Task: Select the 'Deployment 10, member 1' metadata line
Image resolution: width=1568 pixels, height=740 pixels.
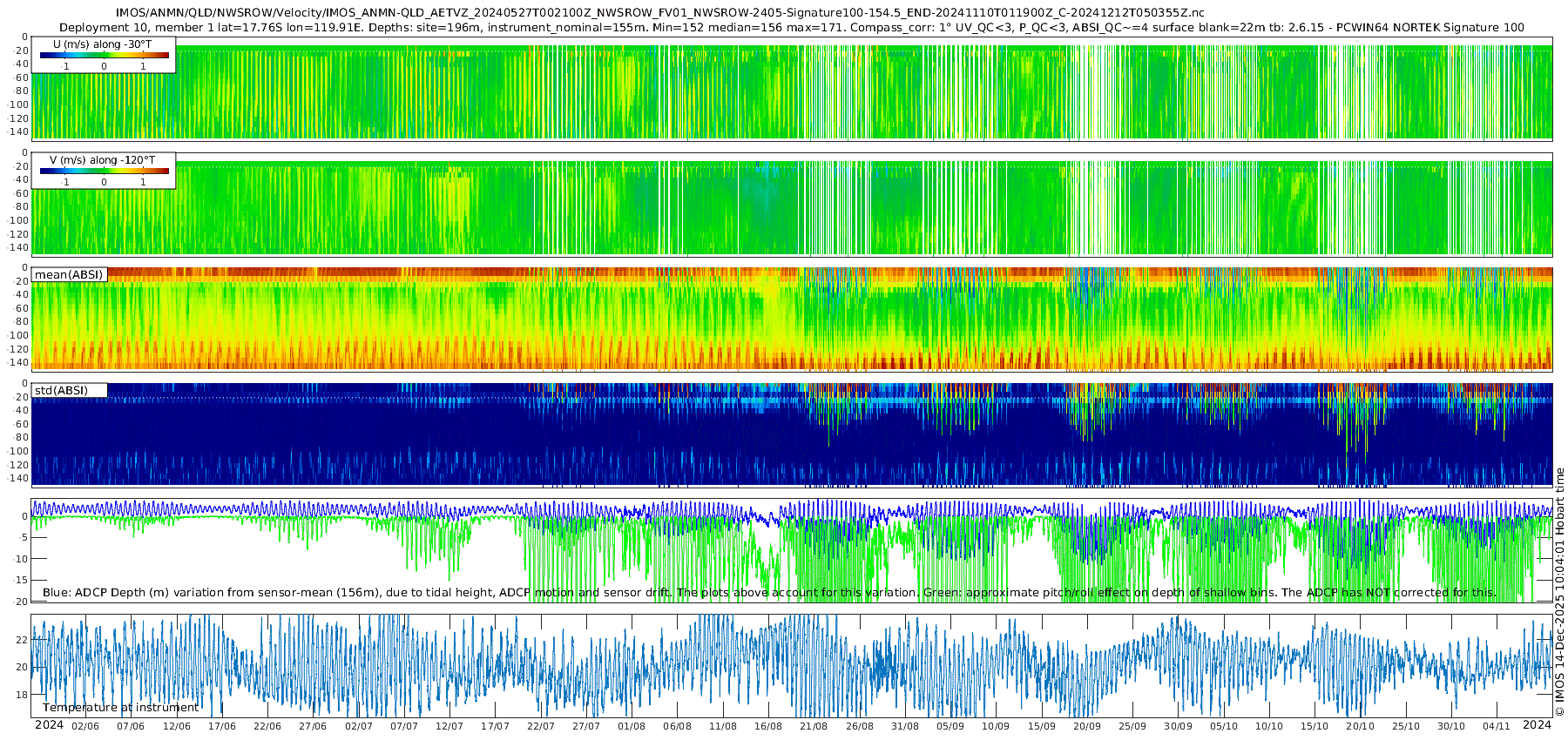Action: coord(792,27)
